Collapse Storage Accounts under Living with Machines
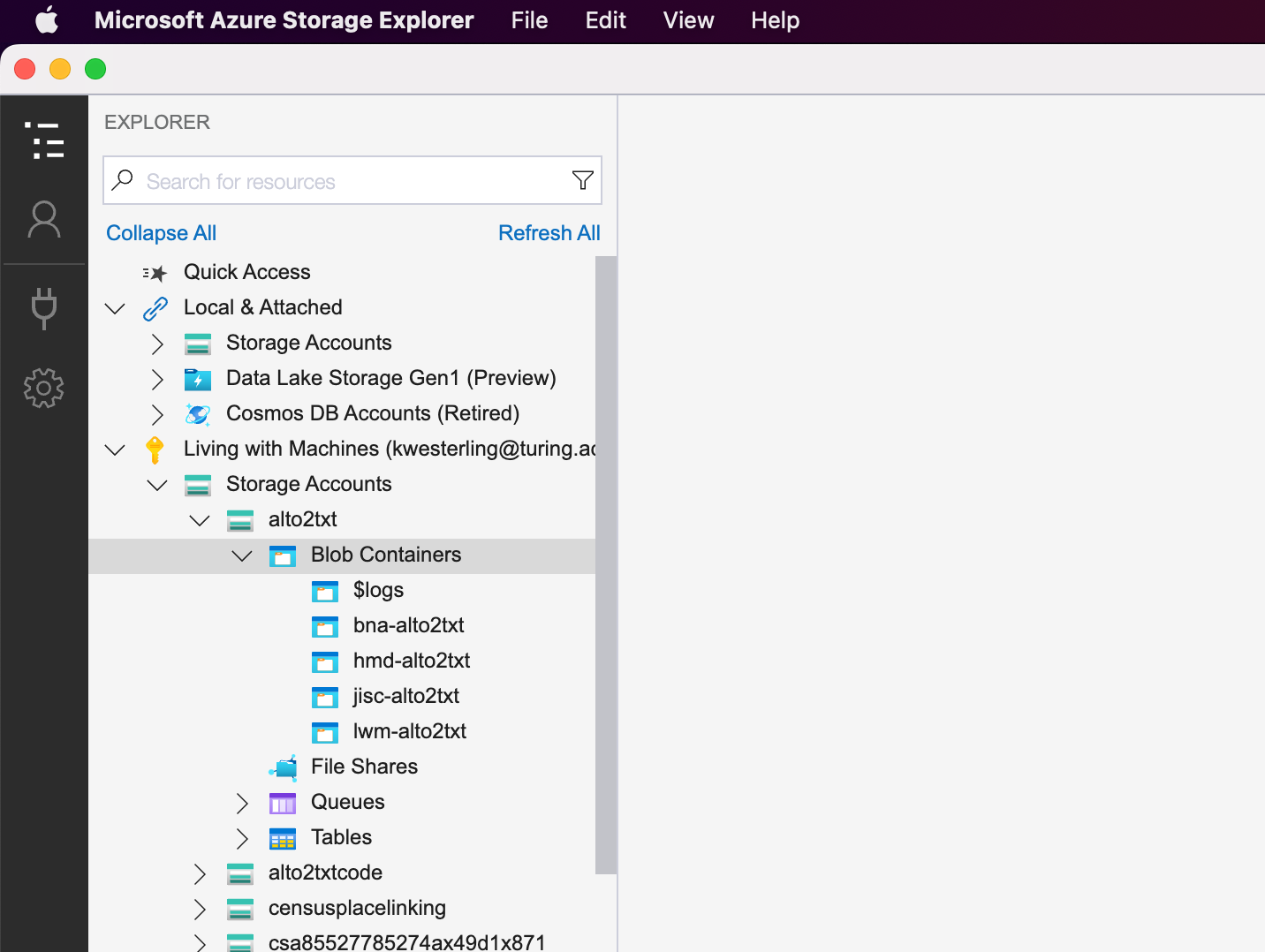 pos(157,485)
